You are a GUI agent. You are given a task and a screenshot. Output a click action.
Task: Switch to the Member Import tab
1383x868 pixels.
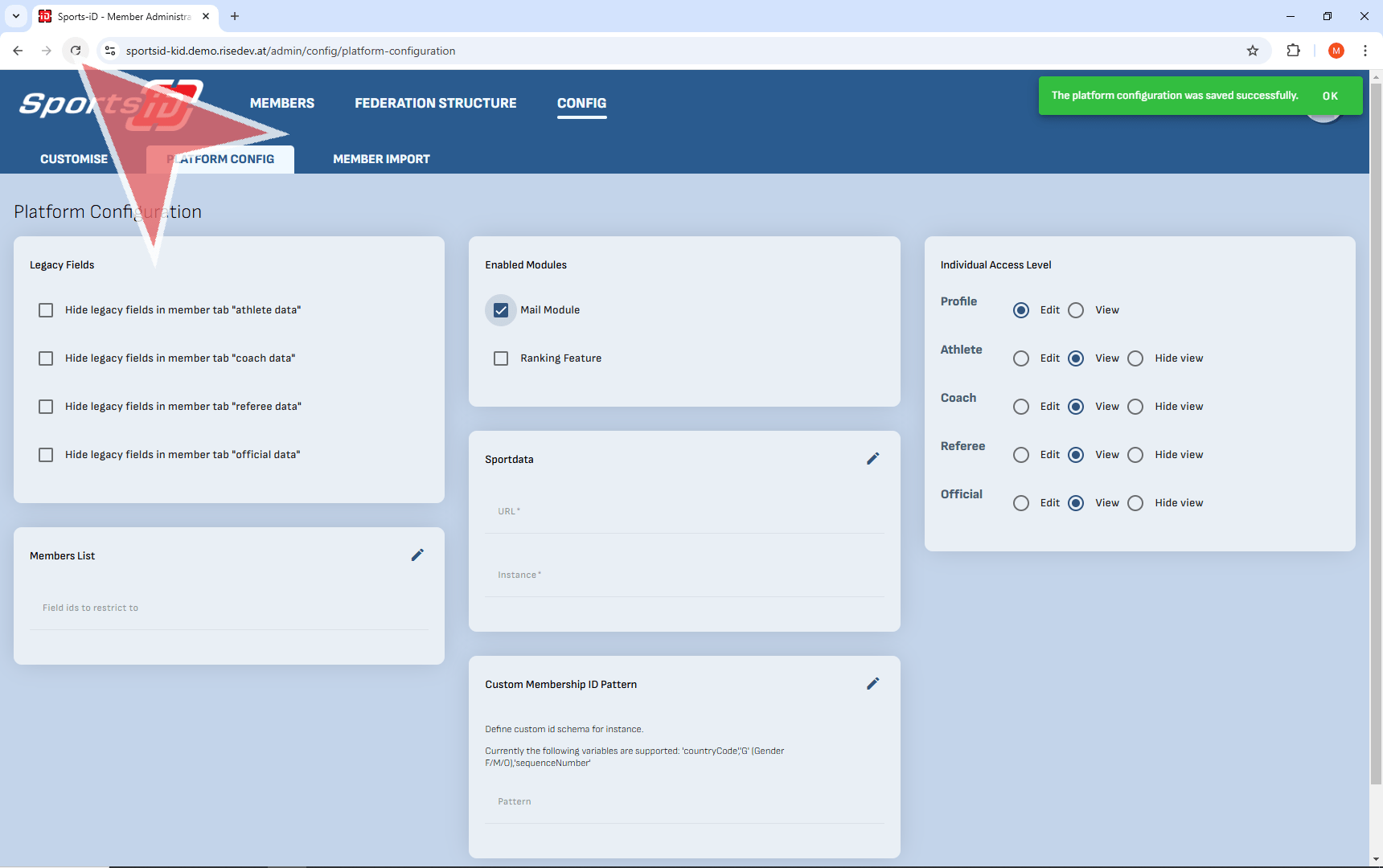tap(381, 159)
